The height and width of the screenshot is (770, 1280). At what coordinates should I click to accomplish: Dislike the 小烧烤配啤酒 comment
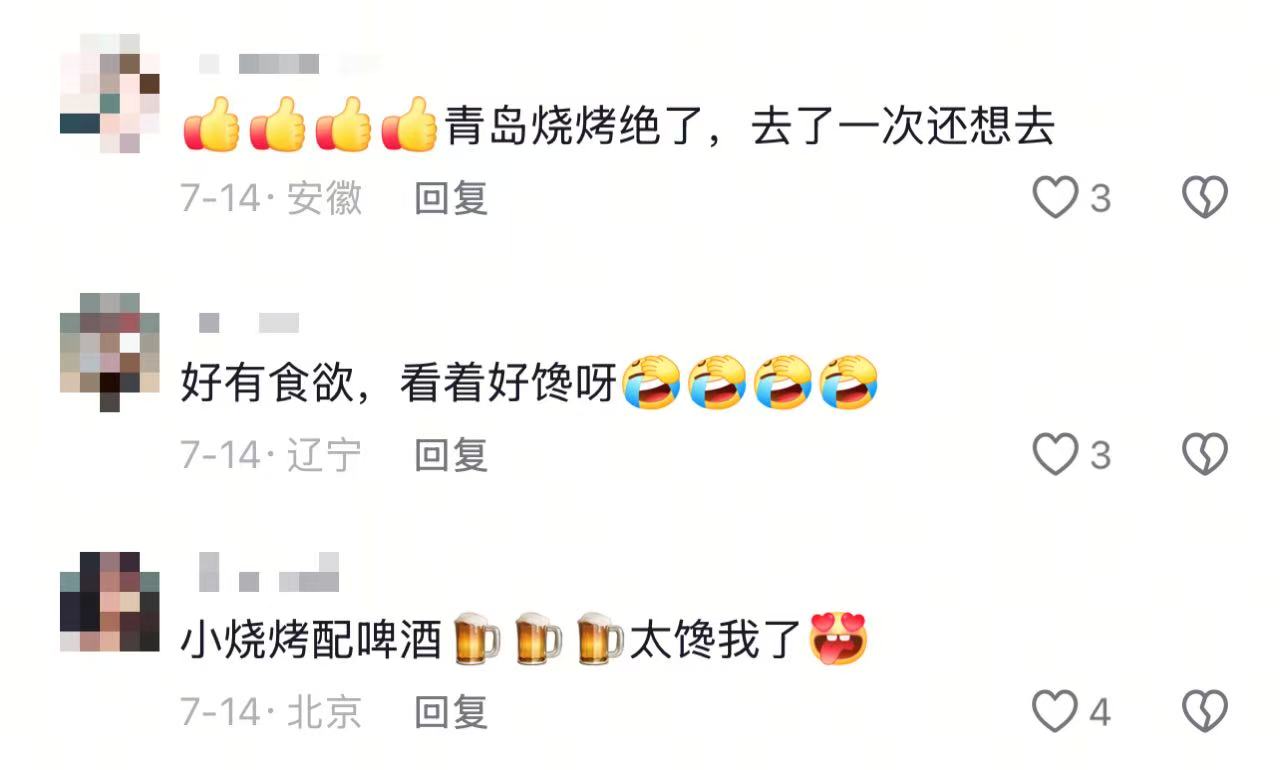click(x=1205, y=712)
